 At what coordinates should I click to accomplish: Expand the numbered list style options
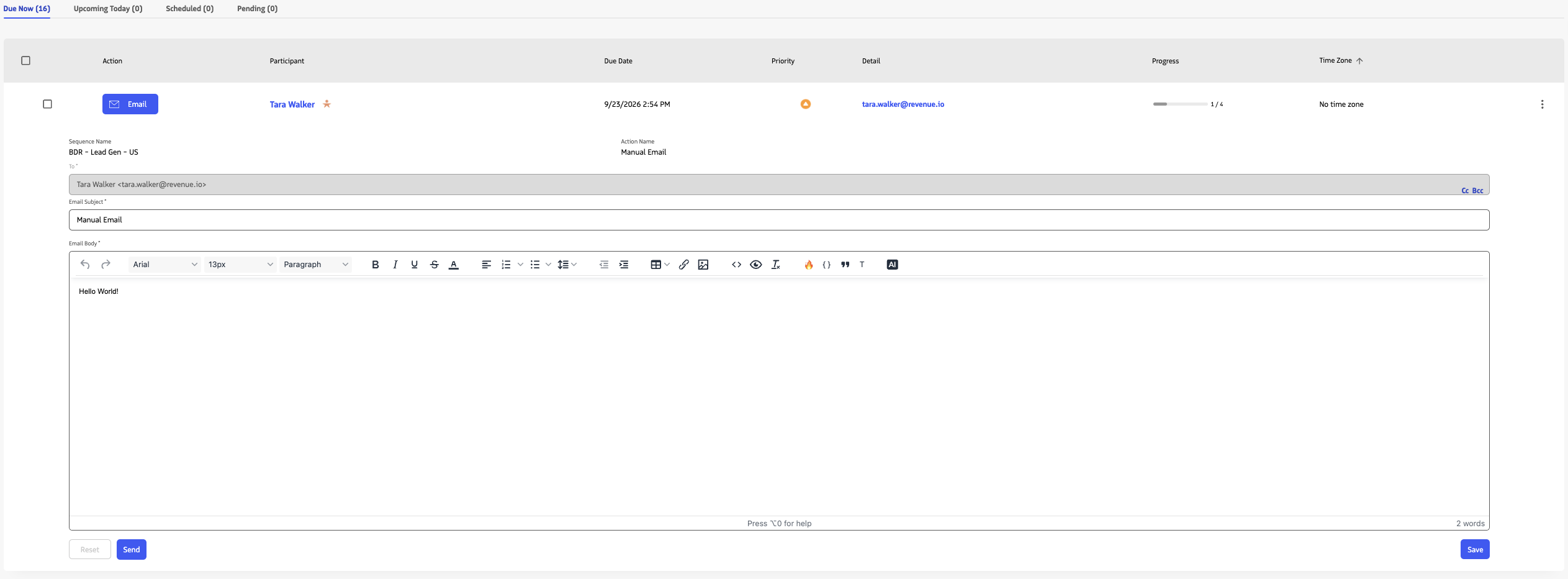coord(520,265)
